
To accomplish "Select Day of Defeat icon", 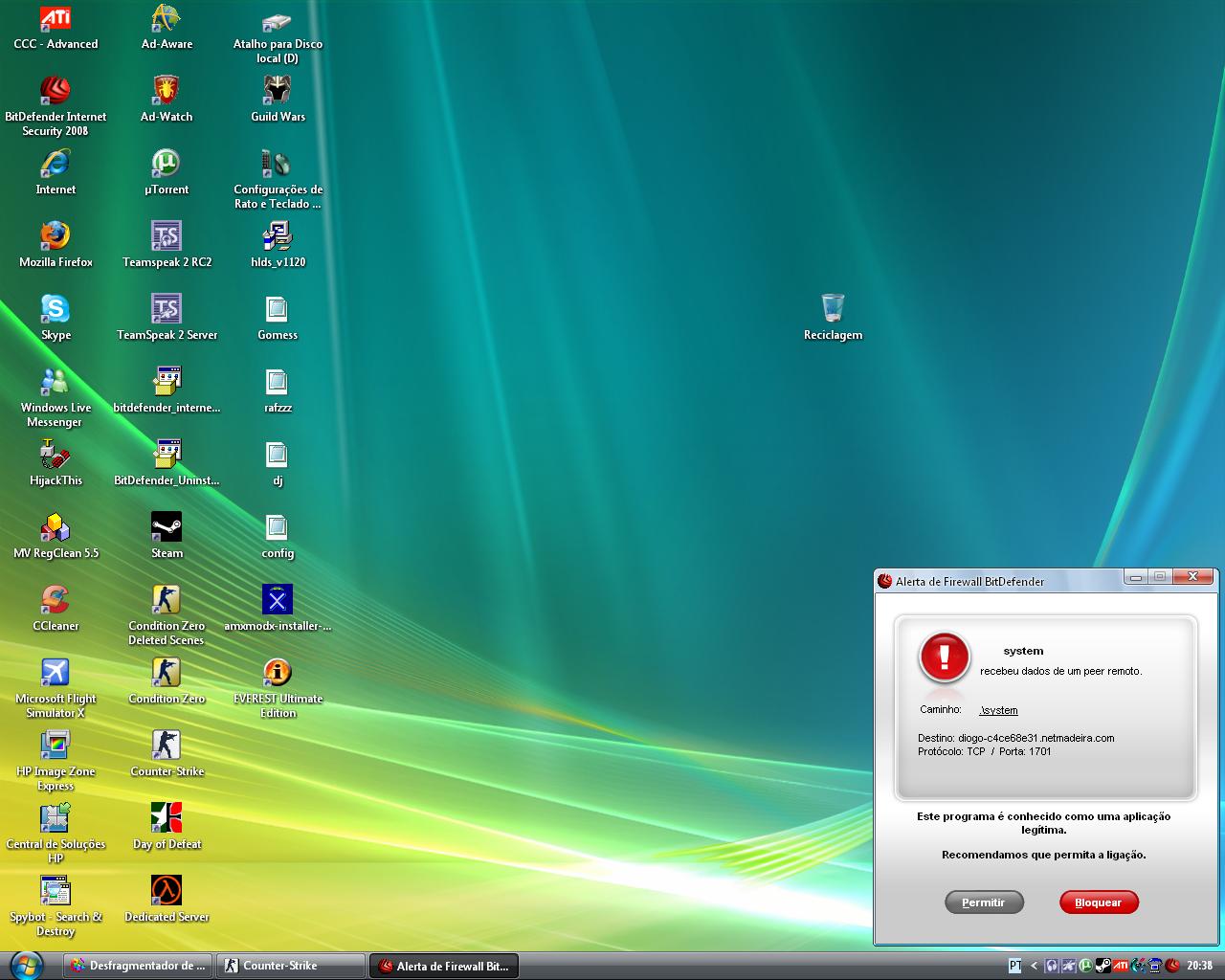I will pyautogui.click(x=167, y=828).
